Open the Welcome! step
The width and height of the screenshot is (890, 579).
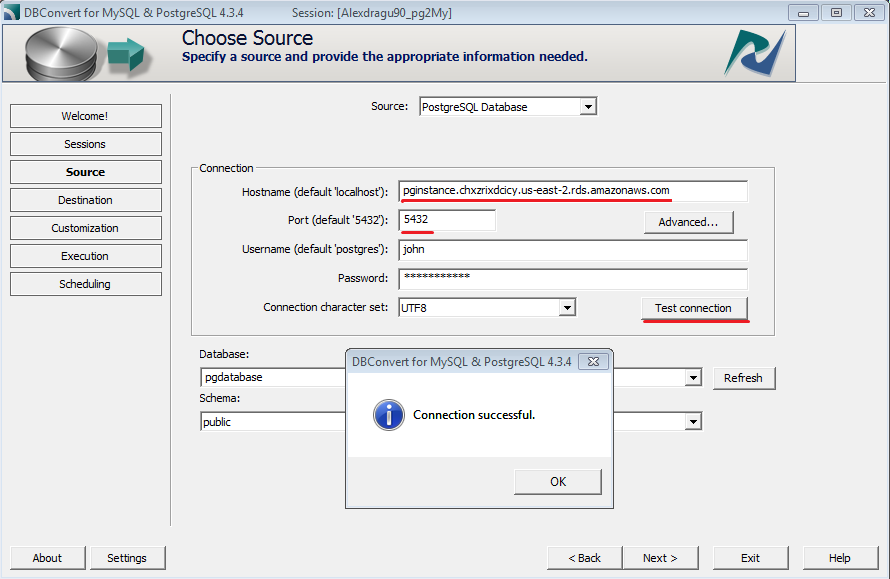tap(86, 116)
